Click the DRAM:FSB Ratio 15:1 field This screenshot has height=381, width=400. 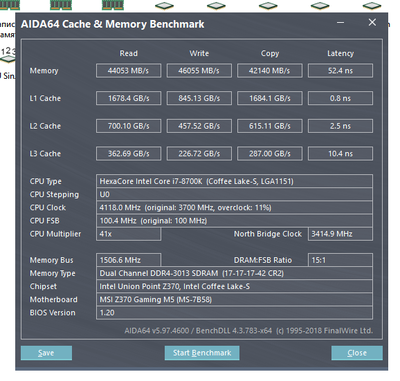pos(340,260)
